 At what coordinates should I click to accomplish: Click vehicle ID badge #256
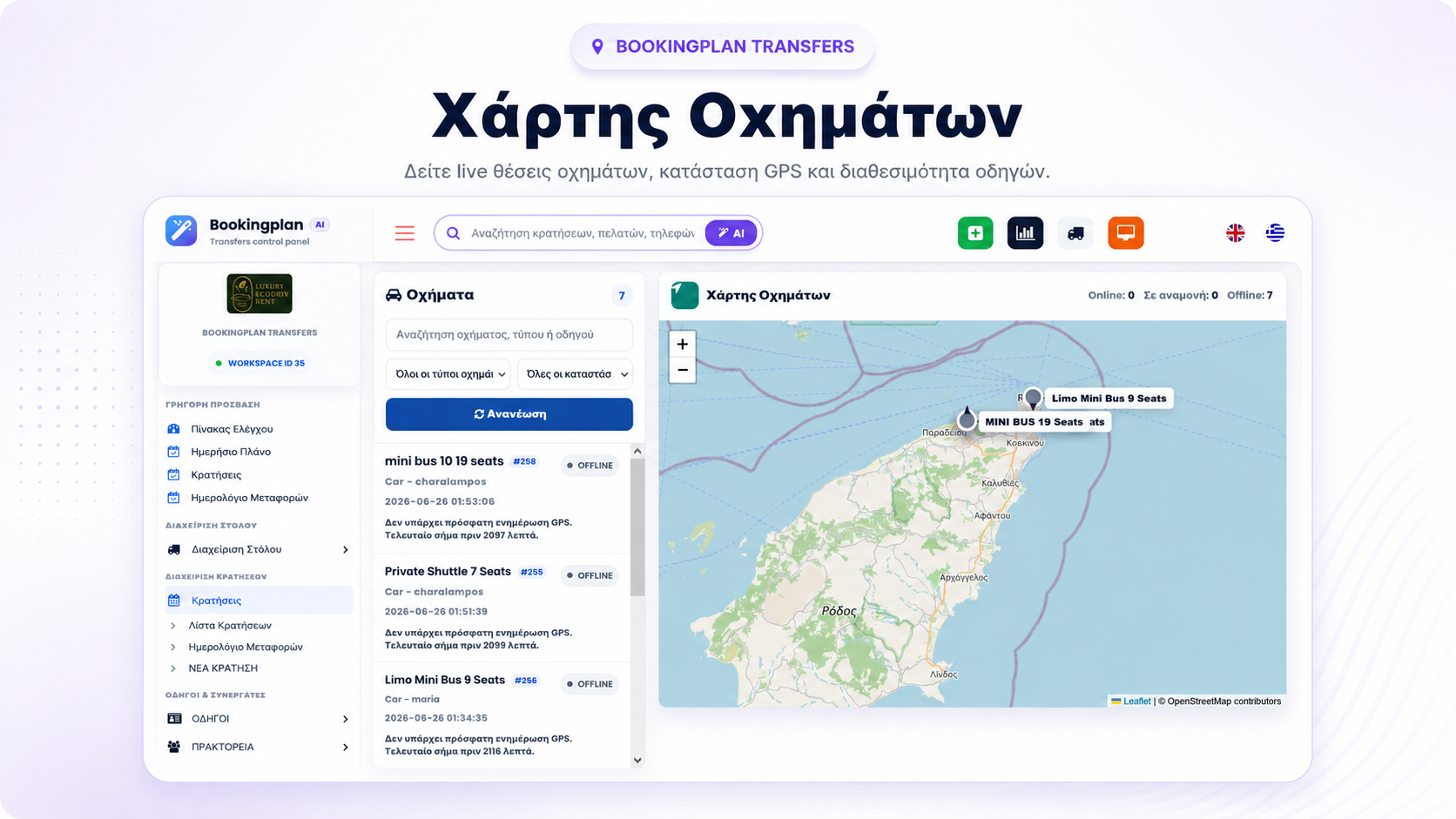pyautogui.click(x=526, y=681)
